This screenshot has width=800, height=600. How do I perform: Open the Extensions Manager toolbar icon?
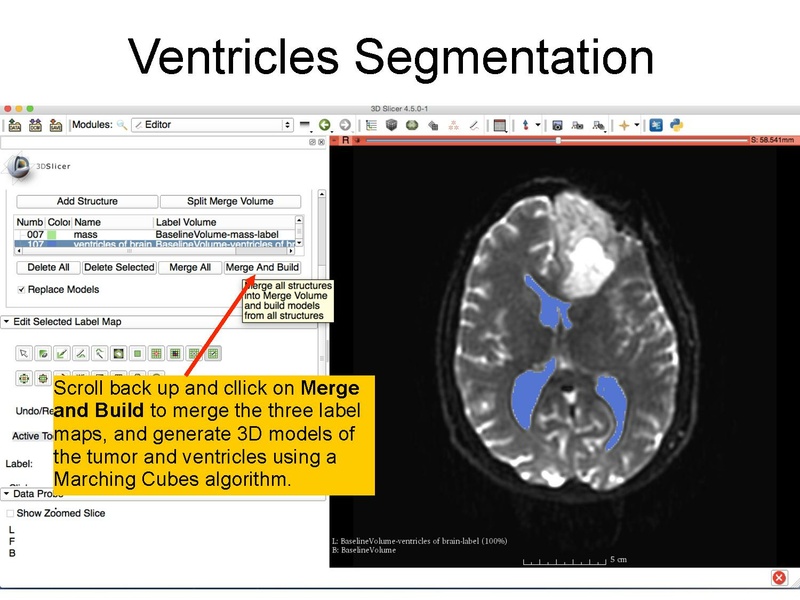(657, 125)
